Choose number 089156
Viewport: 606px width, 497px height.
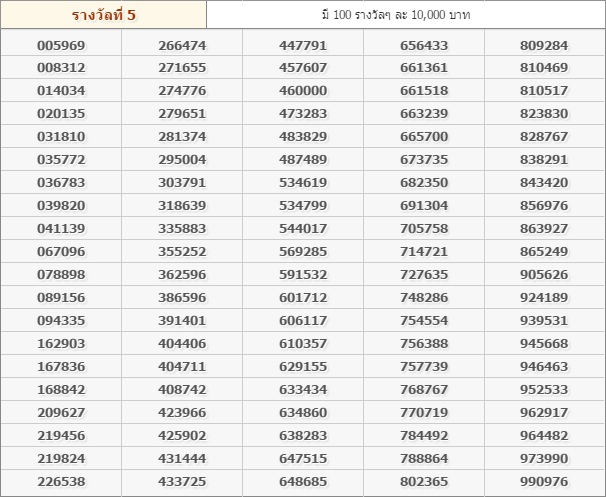(61, 298)
